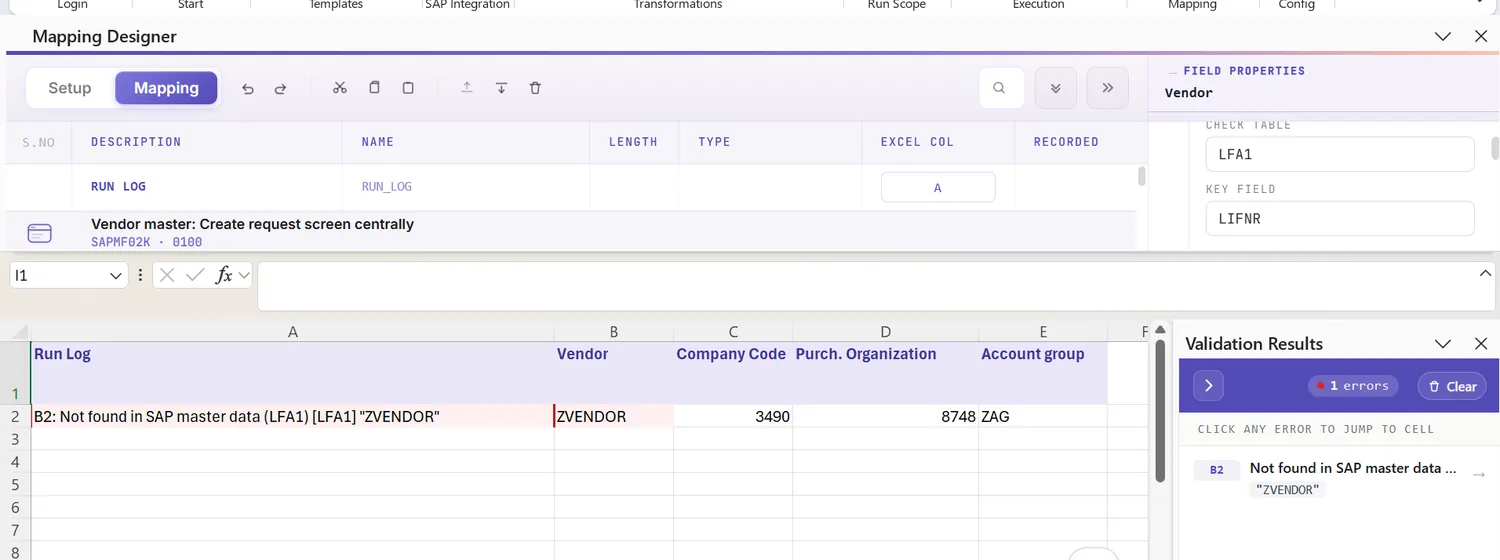Open the Transformations menu item
Viewport: 1500px width, 560px height.
click(678, 5)
